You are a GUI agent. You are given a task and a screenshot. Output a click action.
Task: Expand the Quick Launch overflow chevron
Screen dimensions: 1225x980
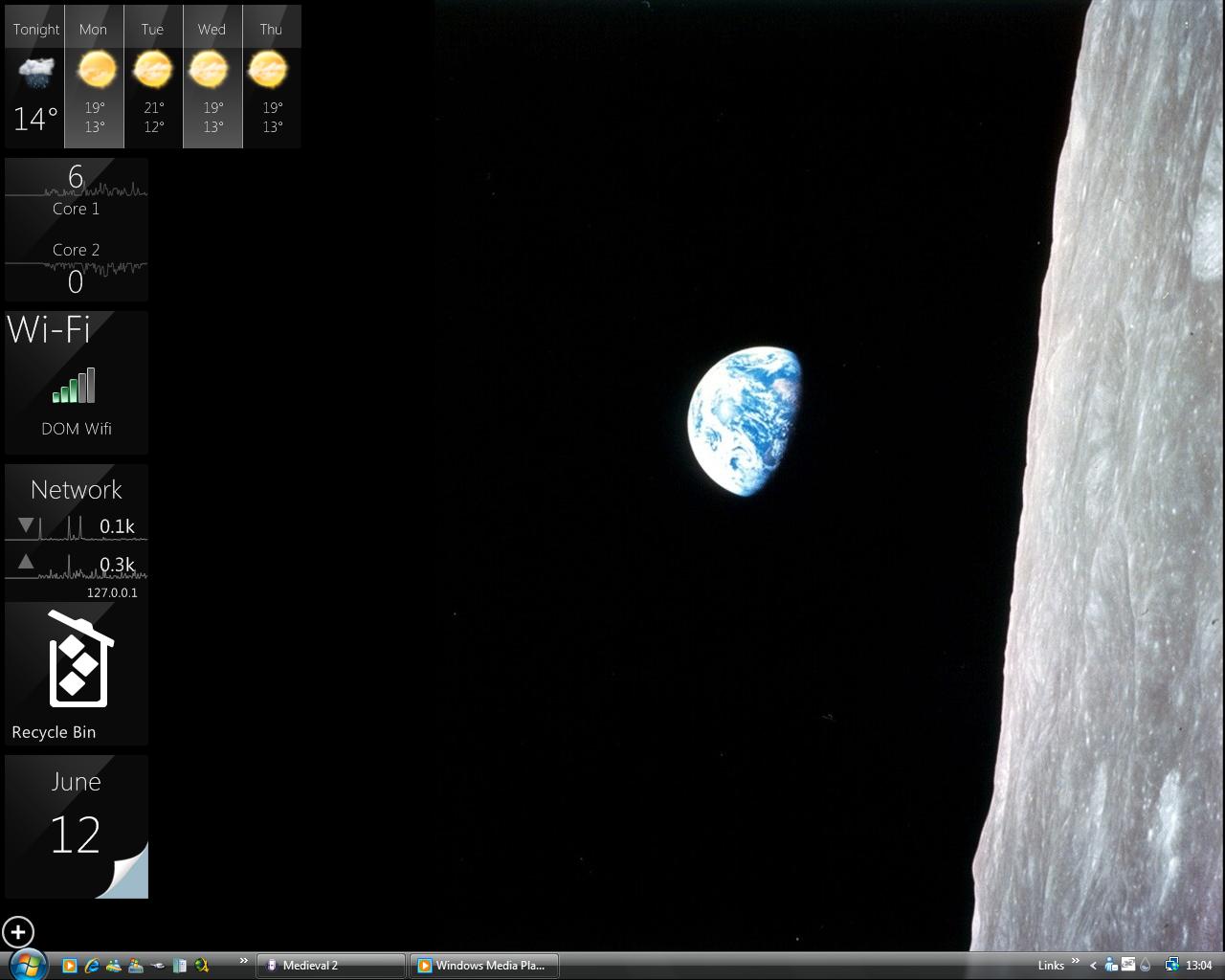243,960
